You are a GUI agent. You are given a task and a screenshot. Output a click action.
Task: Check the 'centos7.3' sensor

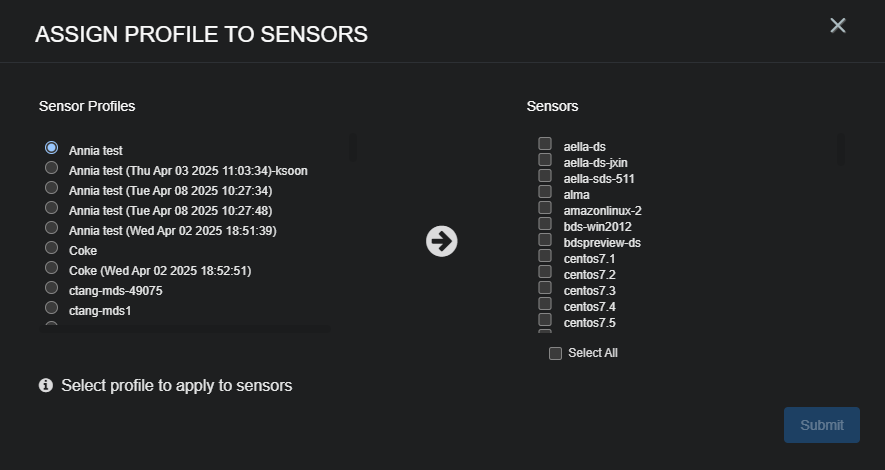coord(545,288)
